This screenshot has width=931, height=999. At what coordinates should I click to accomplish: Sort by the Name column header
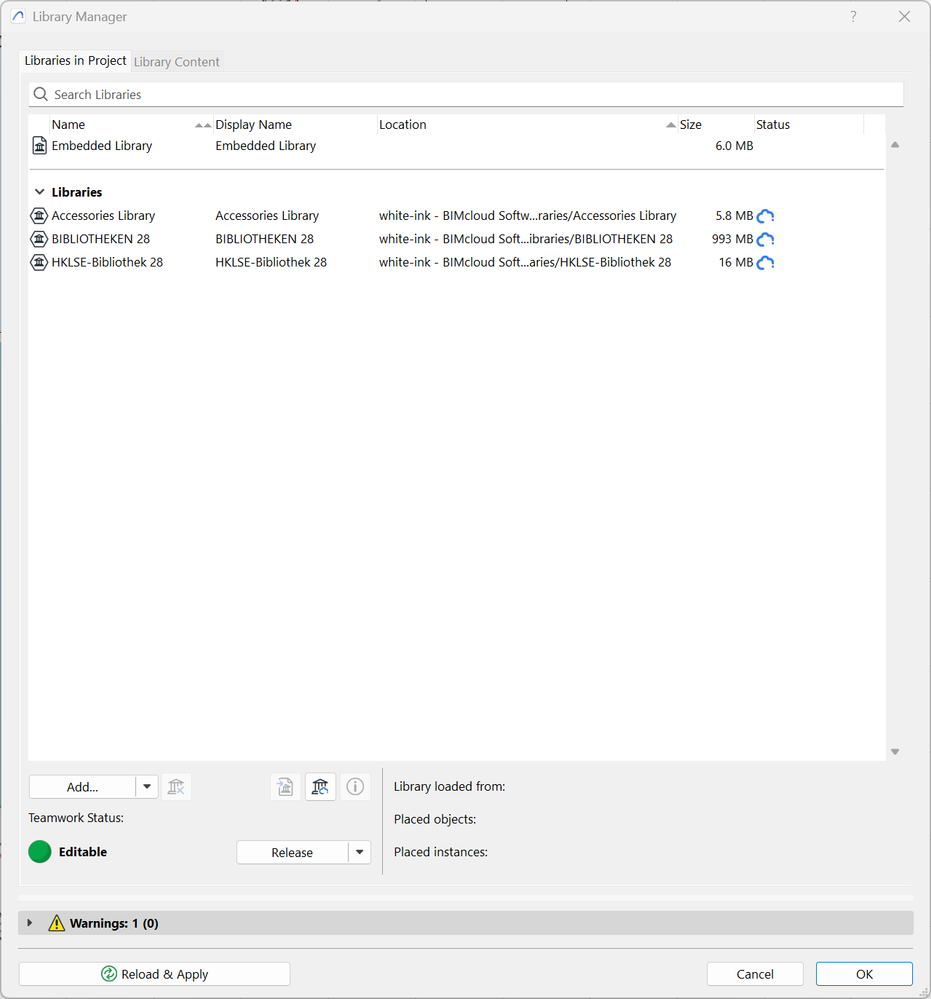(x=131, y=125)
